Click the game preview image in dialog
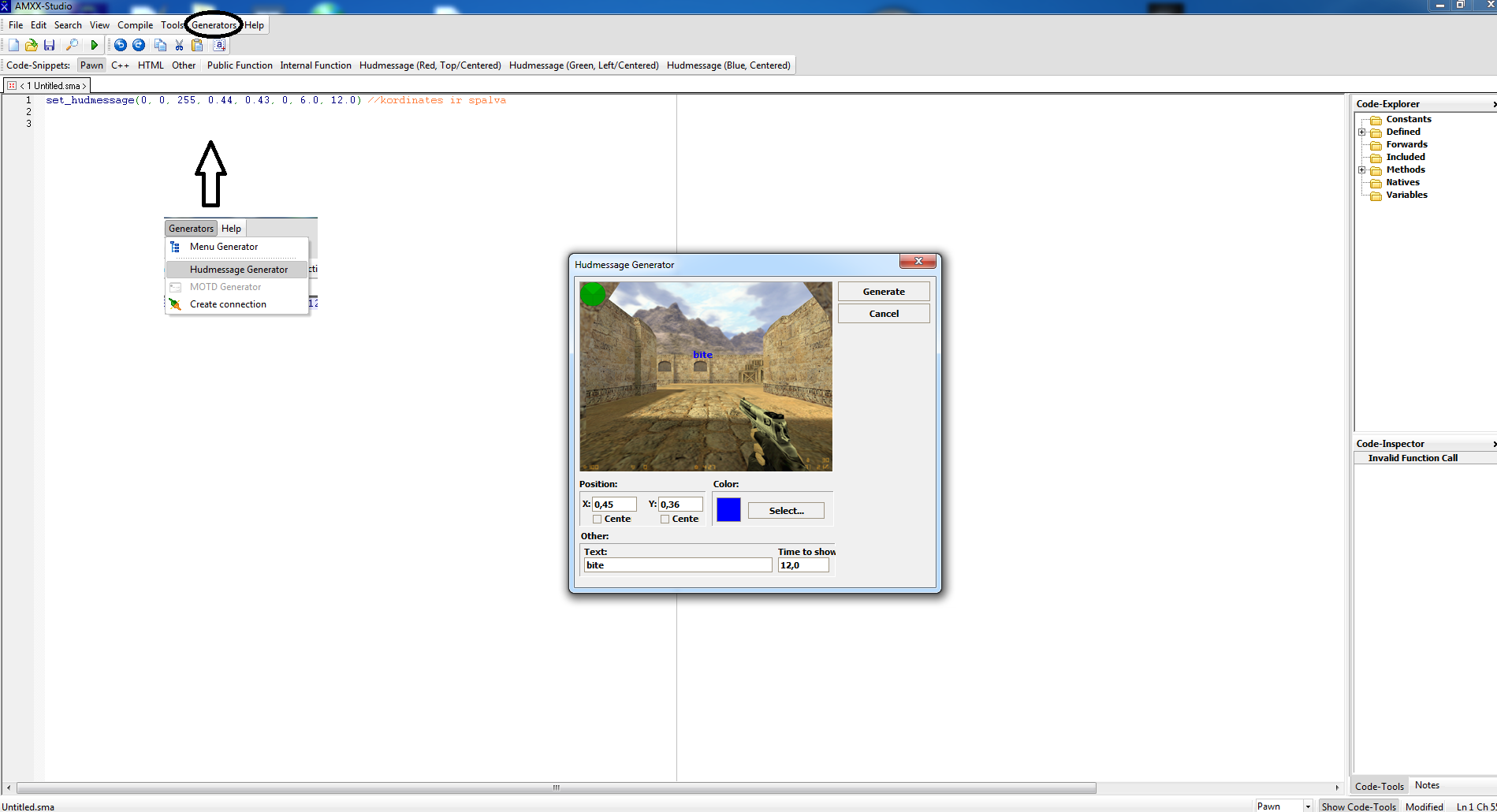The height and width of the screenshot is (812, 1497). tap(706, 377)
